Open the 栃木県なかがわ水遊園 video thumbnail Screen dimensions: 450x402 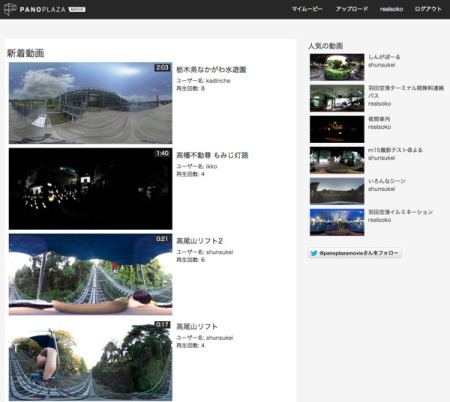tap(90, 103)
